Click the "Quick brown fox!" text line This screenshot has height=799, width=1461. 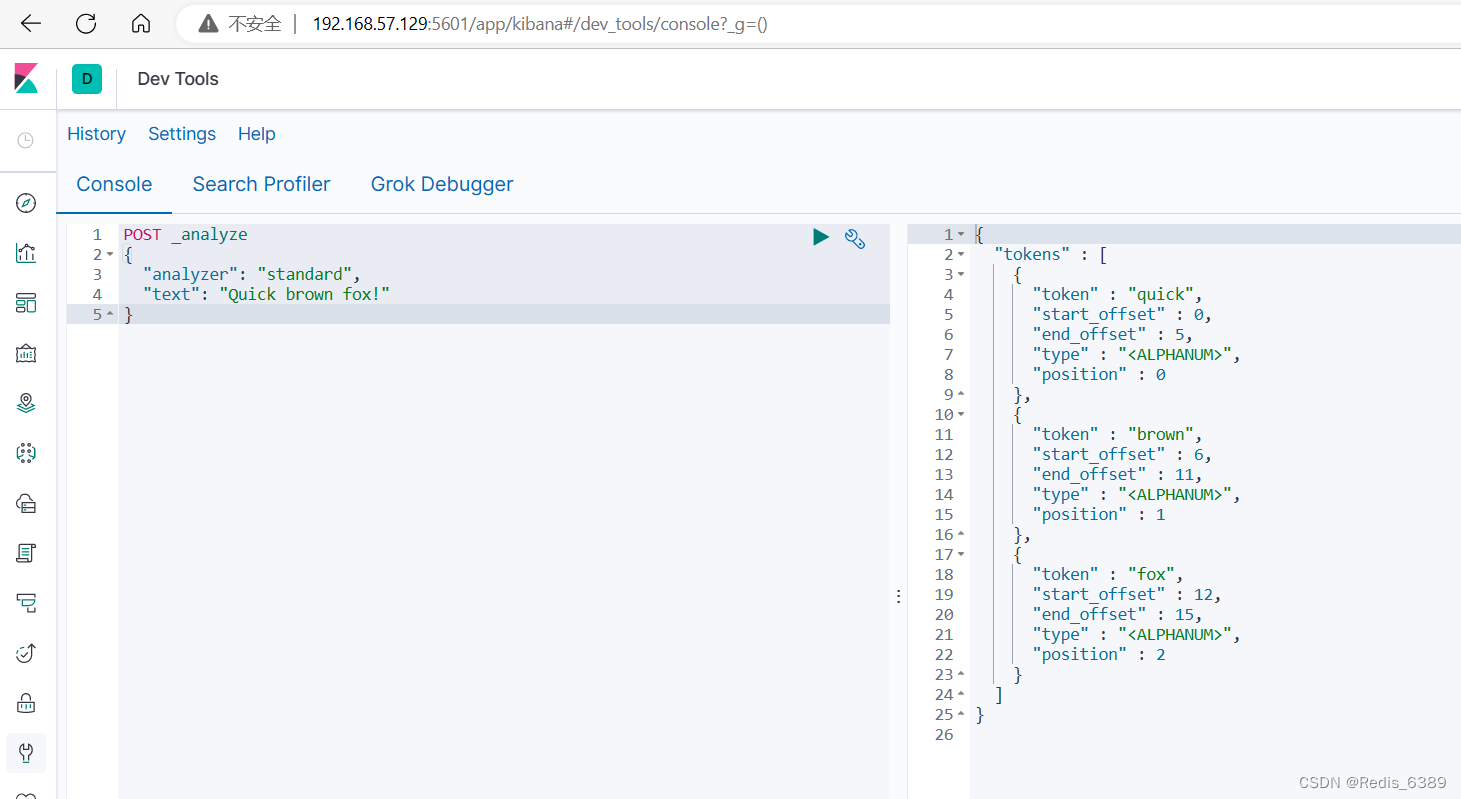pos(266,294)
